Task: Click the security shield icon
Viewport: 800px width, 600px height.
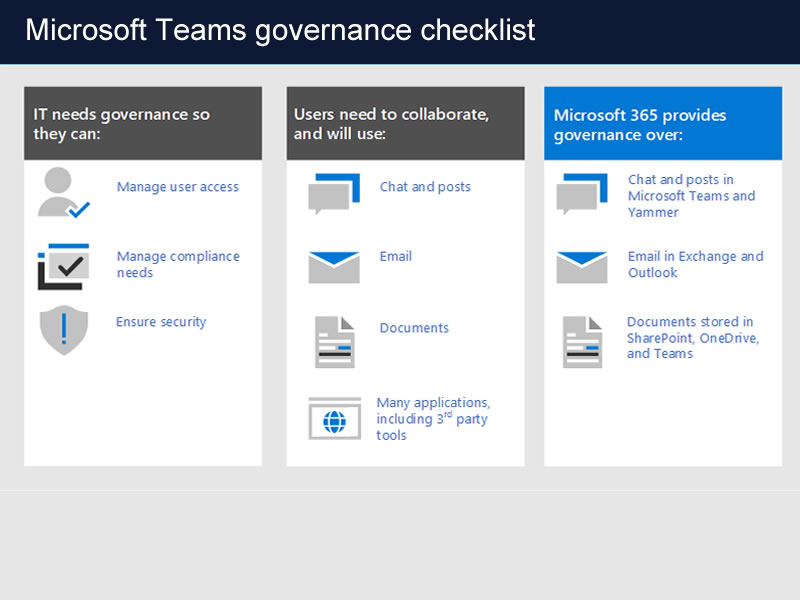Action: [x=63, y=330]
